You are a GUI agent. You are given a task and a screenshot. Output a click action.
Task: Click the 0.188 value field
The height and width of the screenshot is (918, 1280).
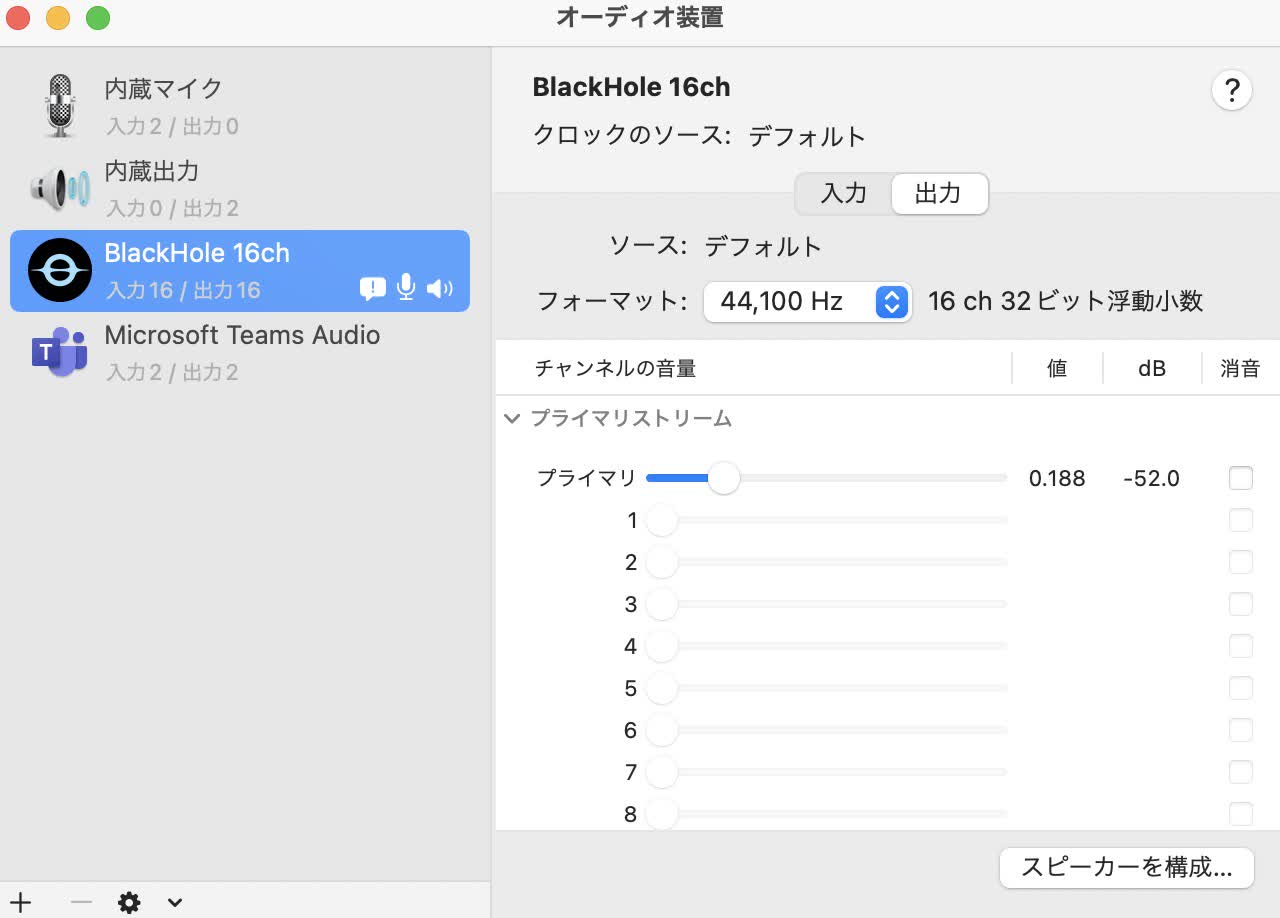(x=1057, y=478)
